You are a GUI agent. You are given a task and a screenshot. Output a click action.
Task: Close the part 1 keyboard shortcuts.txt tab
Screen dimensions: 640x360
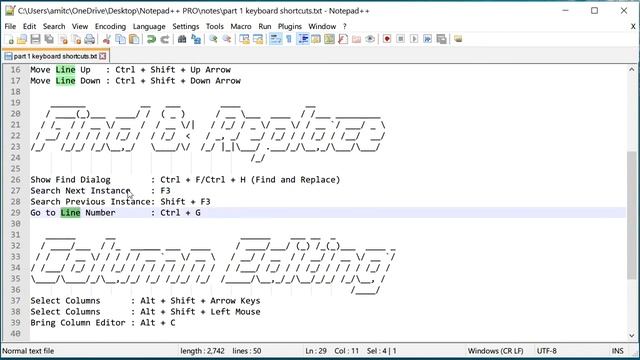pos(102,56)
